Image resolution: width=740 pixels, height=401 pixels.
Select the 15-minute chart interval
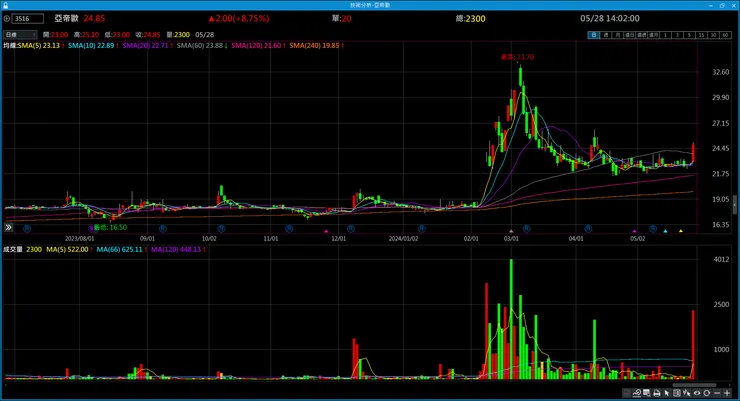point(701,35)
